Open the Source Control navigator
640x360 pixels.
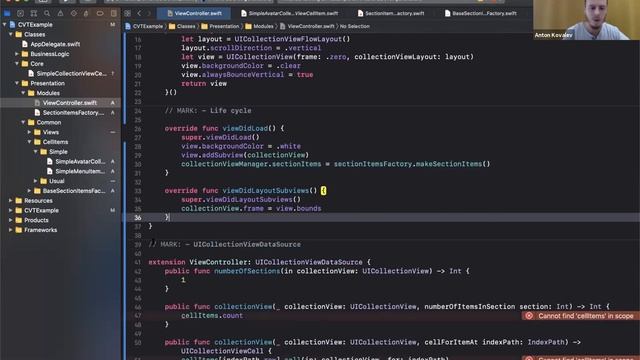pos(20,13)
